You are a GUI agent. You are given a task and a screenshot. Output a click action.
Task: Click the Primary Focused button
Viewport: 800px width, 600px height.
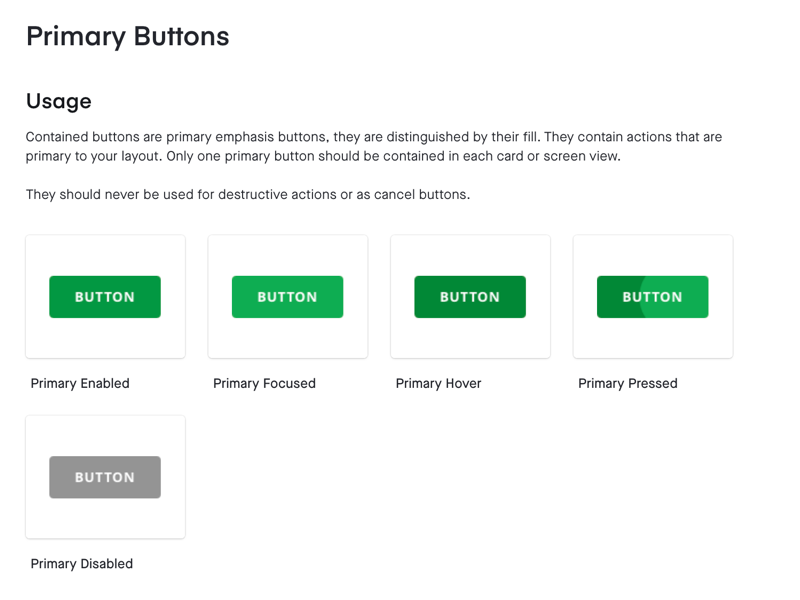287,297
